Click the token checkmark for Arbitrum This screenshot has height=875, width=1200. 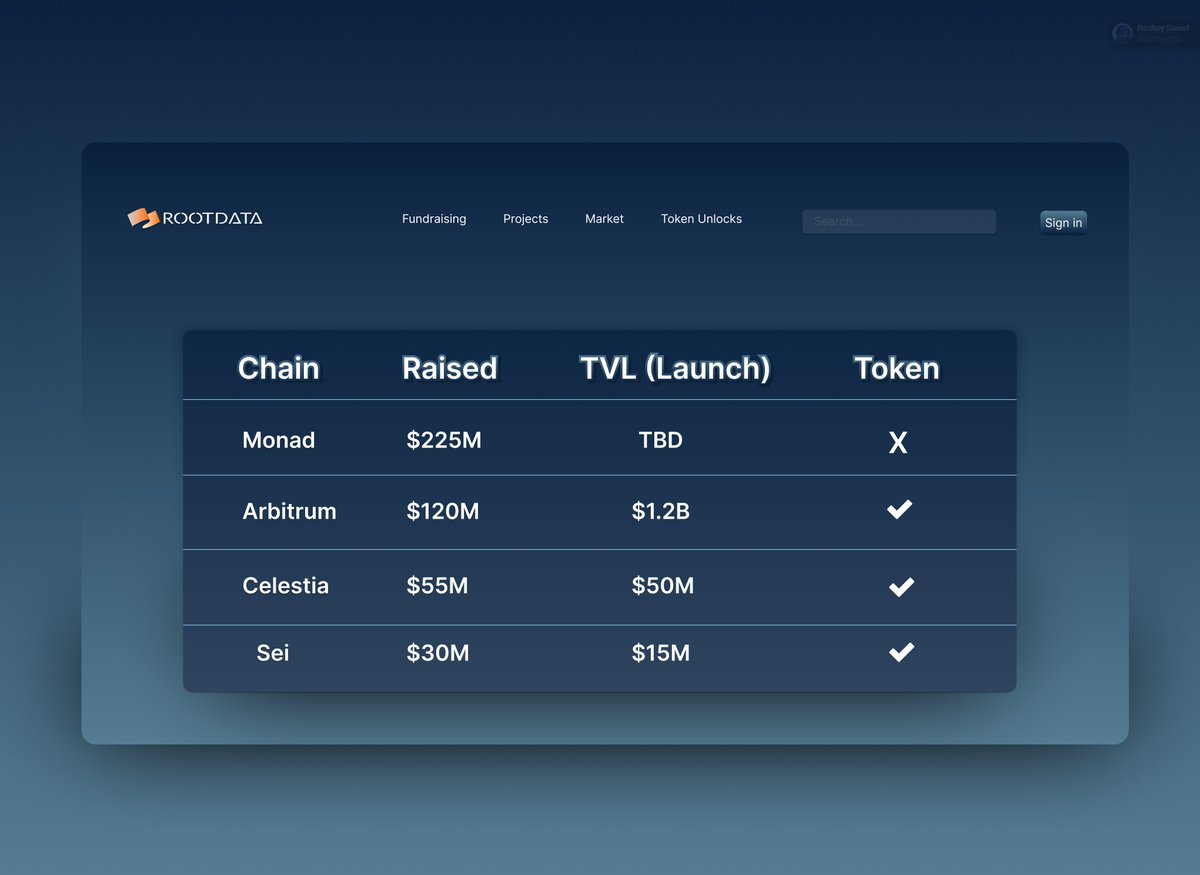[x=900, y=510]
